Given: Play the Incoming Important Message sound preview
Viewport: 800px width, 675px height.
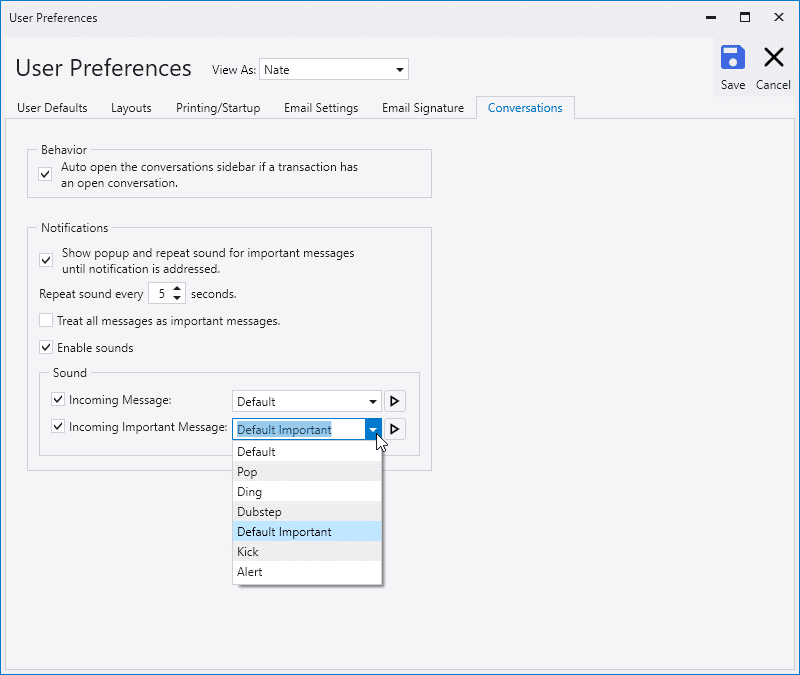Looking at the screenshot, I should click(395, 429).
